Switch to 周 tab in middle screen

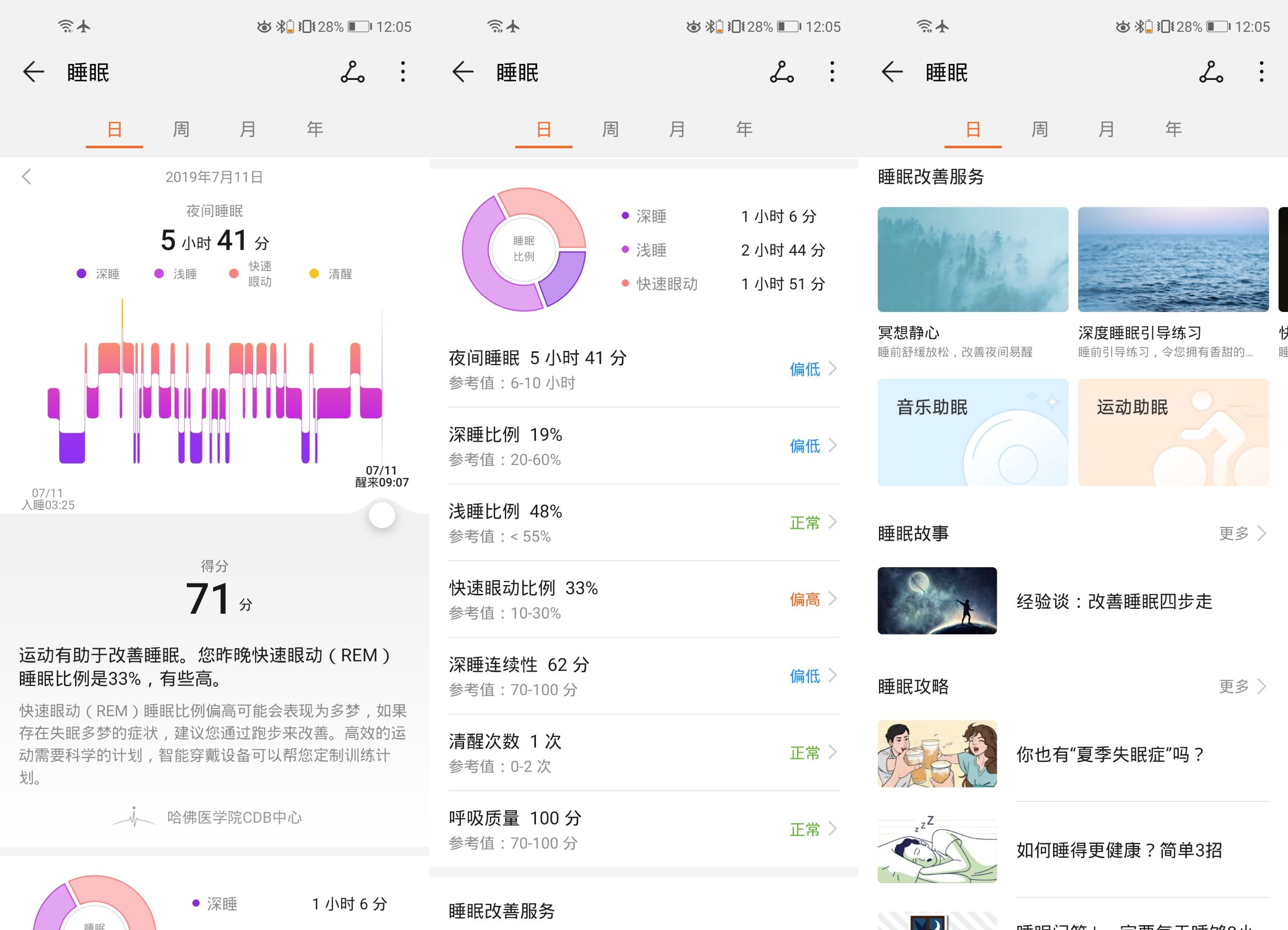(x=611, y=129)
